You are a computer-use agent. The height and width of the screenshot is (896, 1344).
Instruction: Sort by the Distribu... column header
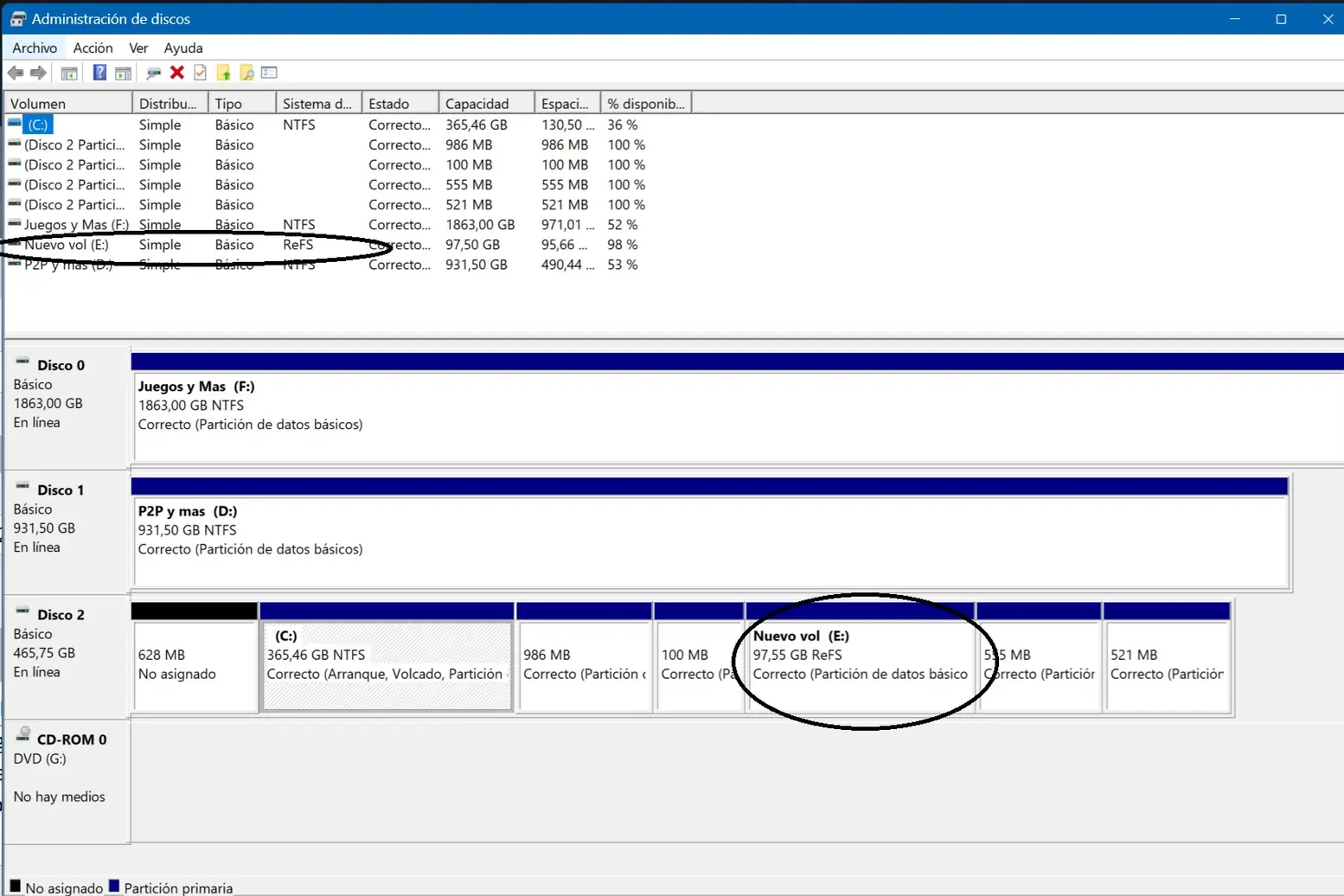(x=170, y=104)
